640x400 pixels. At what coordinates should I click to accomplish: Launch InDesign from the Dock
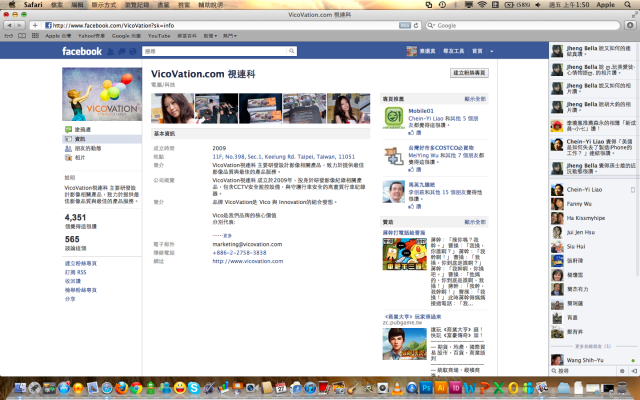tap(455, 388)
